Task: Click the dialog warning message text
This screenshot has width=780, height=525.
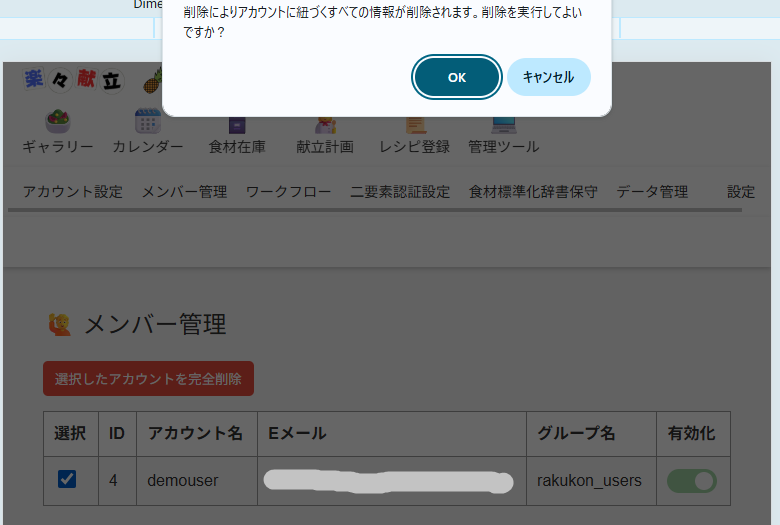Action: click(383, 22)
